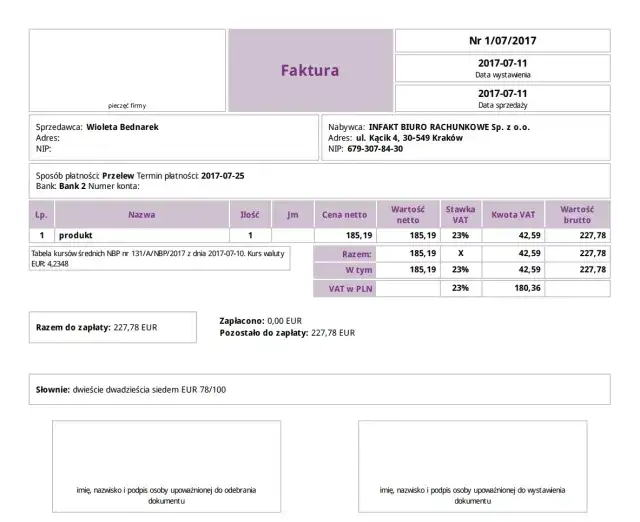The width and height of the screenshot is (640, 522).
Task: Click the Wartość brutto column header
Action: (x=577, y=215)
